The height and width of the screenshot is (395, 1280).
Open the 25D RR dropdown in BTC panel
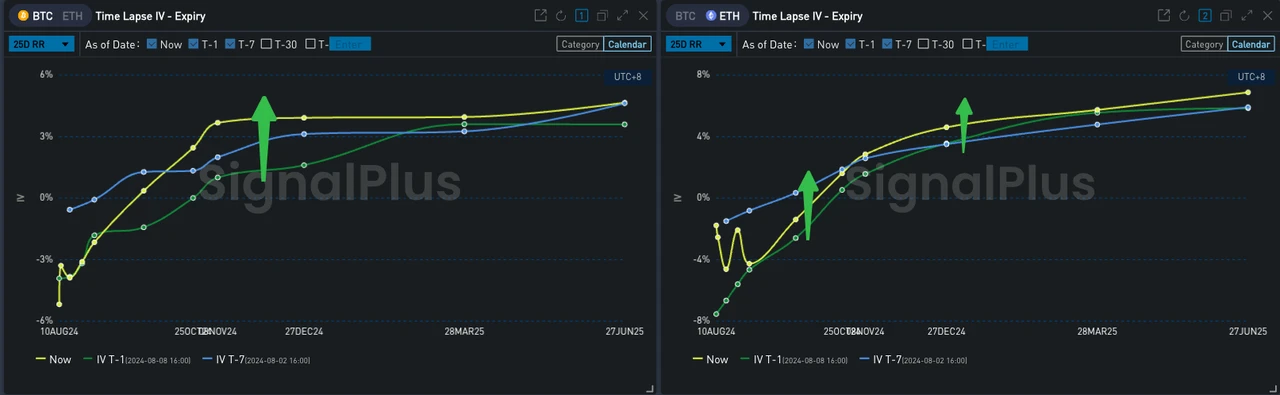click(41, 44)
